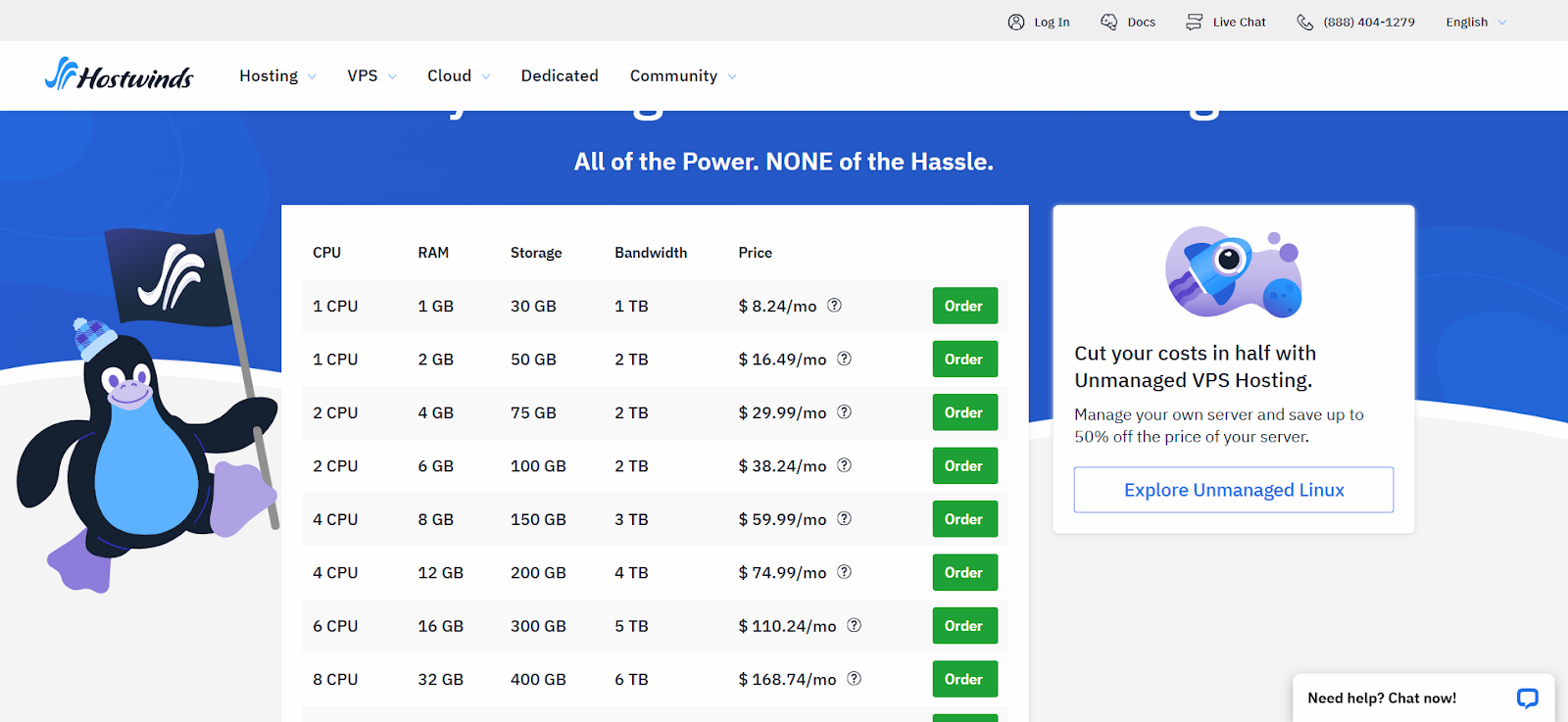1568x722 pixels.
Task: Click the $ 110.24/mo price
Action: (787, 626)
